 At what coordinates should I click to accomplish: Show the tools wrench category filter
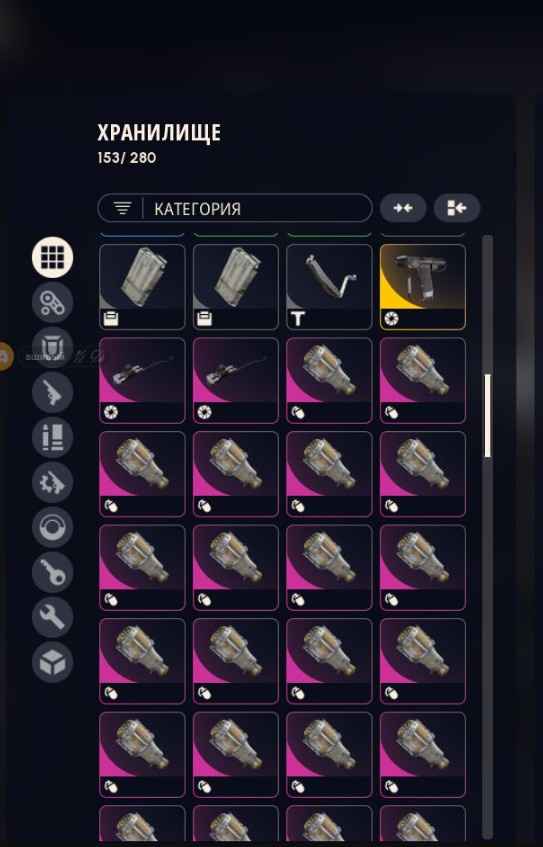[x=52, y=616]
